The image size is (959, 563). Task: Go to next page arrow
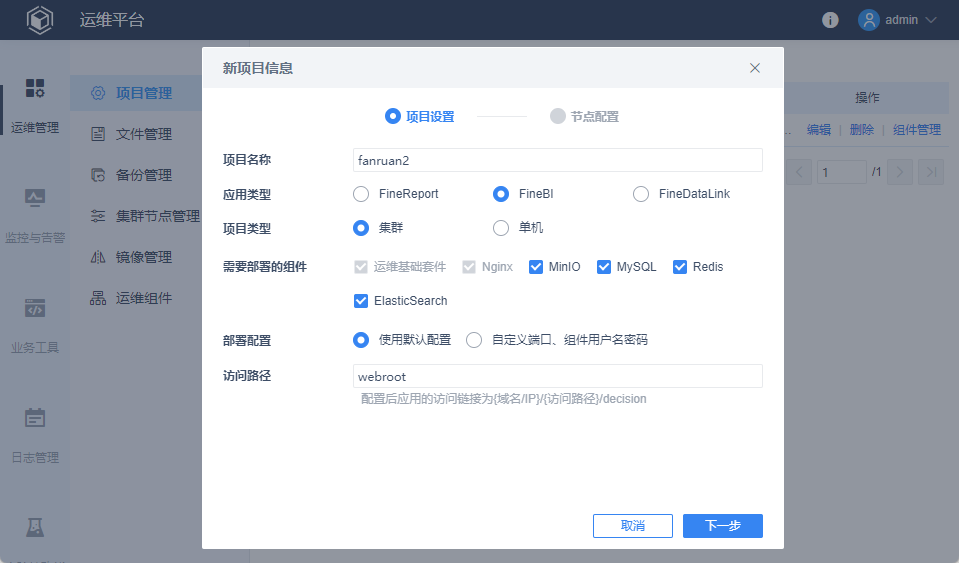click(900, 172)
